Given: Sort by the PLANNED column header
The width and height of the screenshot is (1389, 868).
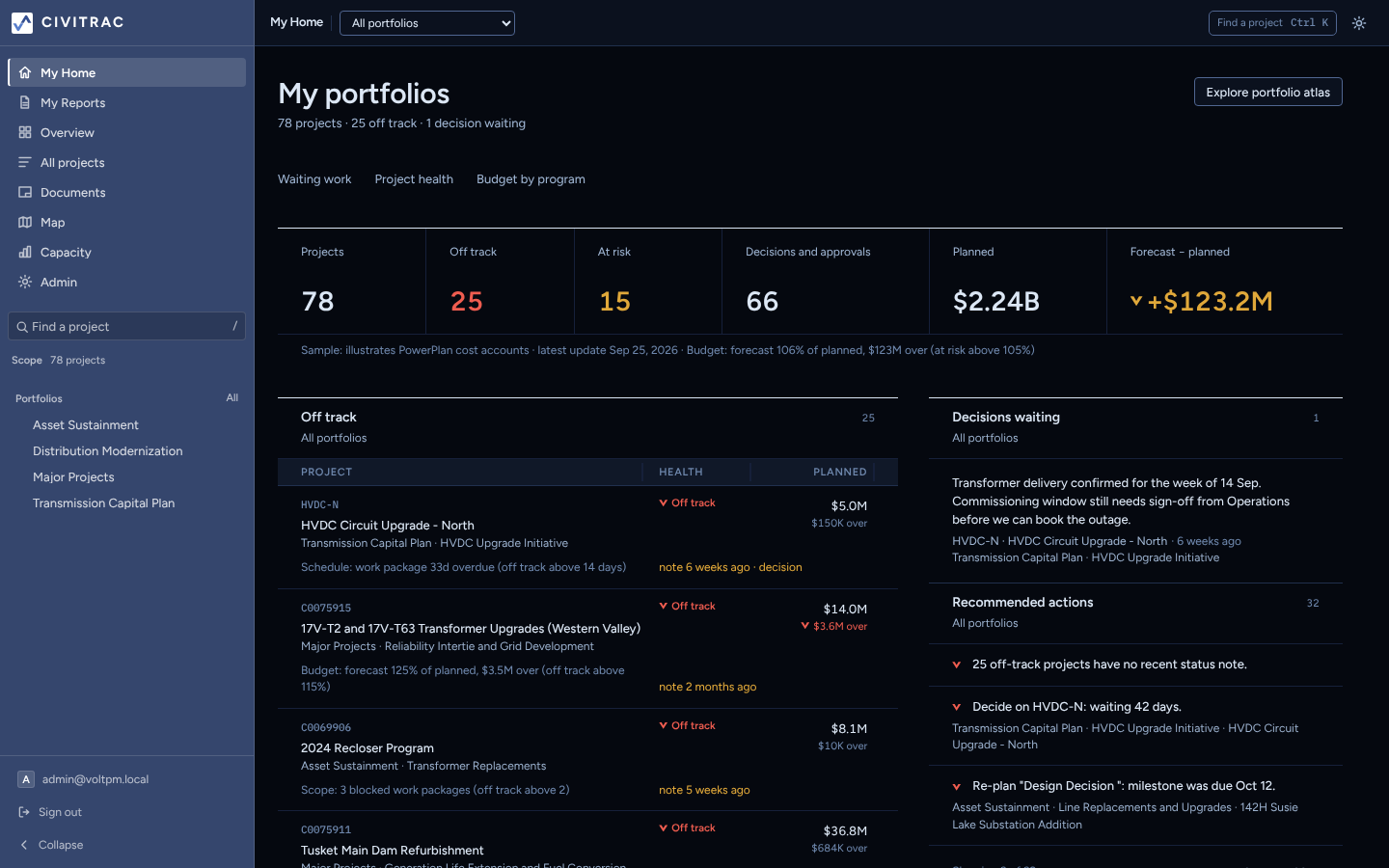Looking at the screenshot, I should 840,472.
